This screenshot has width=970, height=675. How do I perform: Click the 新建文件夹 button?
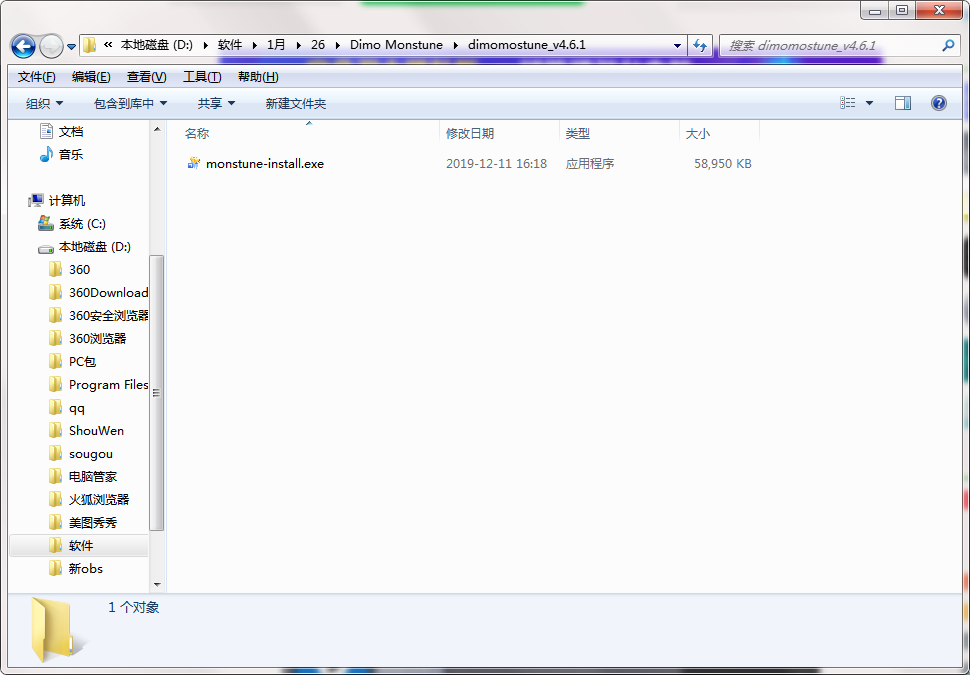[x=296, y=103]
